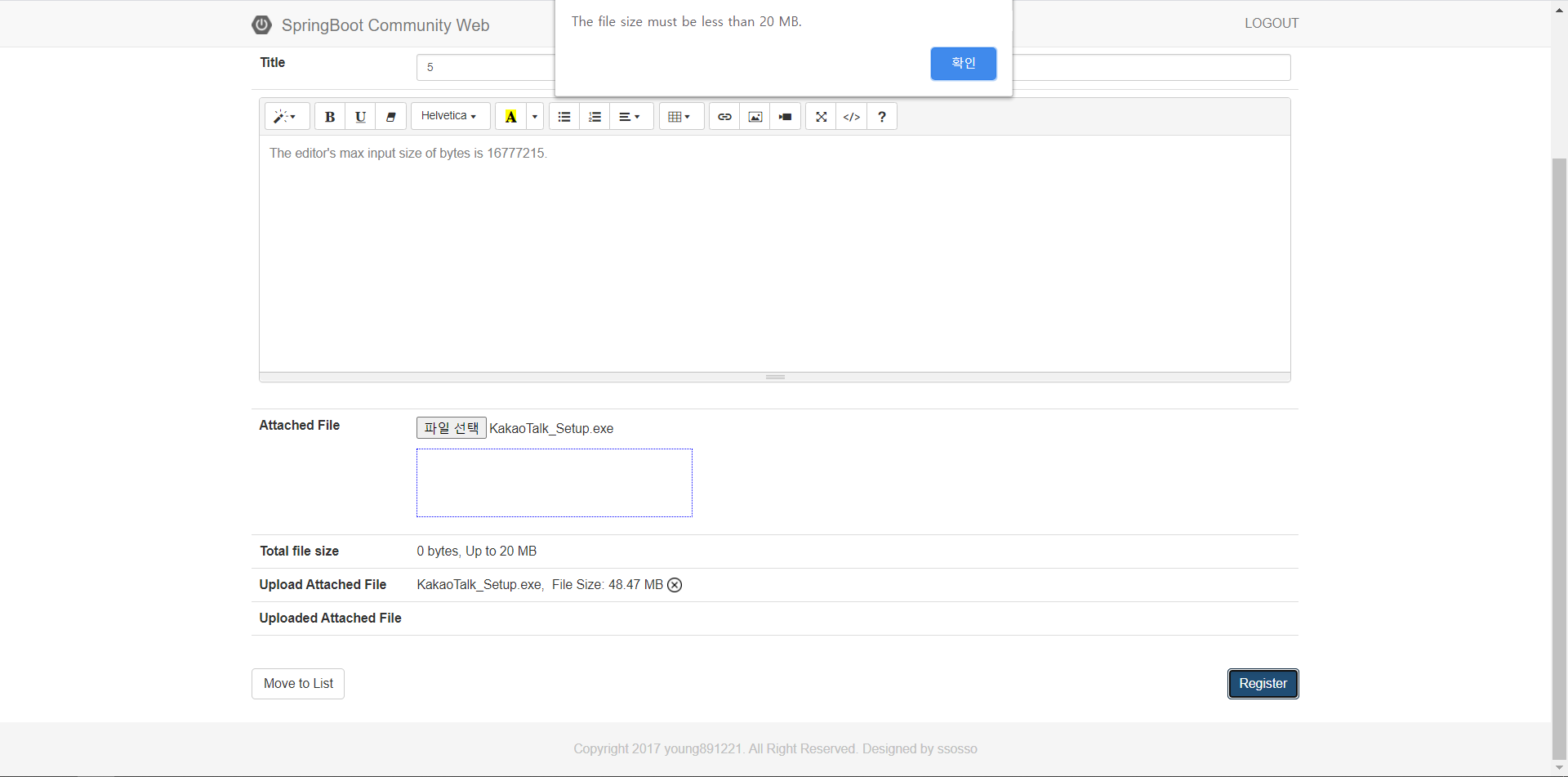
Task: Click the insert picture icon
Action: 755,117
